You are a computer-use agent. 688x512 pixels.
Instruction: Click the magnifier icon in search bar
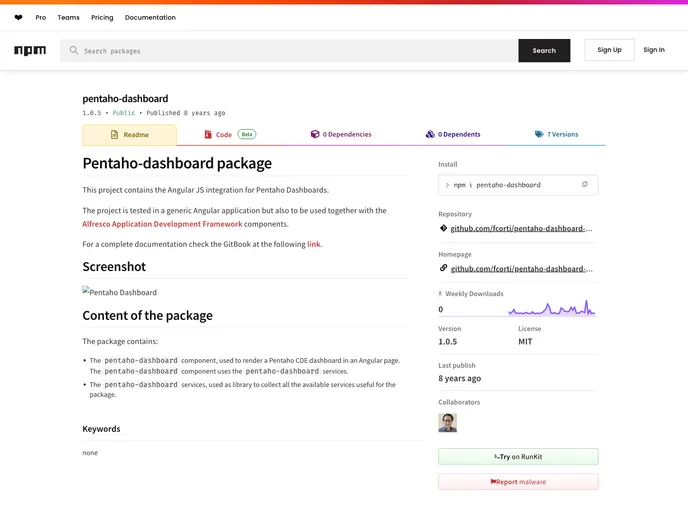pyautogui.click(x=74, y=50)
